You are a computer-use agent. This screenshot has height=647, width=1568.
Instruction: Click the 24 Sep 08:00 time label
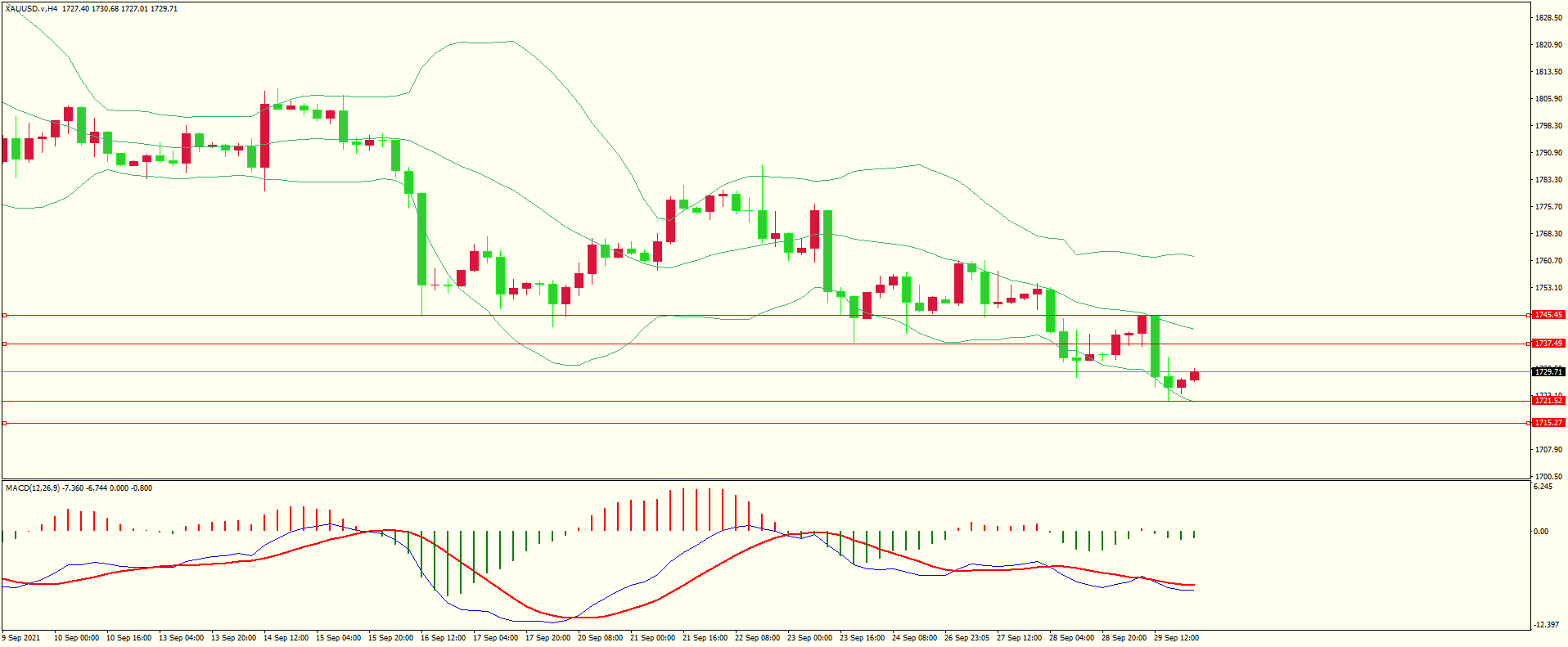914,638
